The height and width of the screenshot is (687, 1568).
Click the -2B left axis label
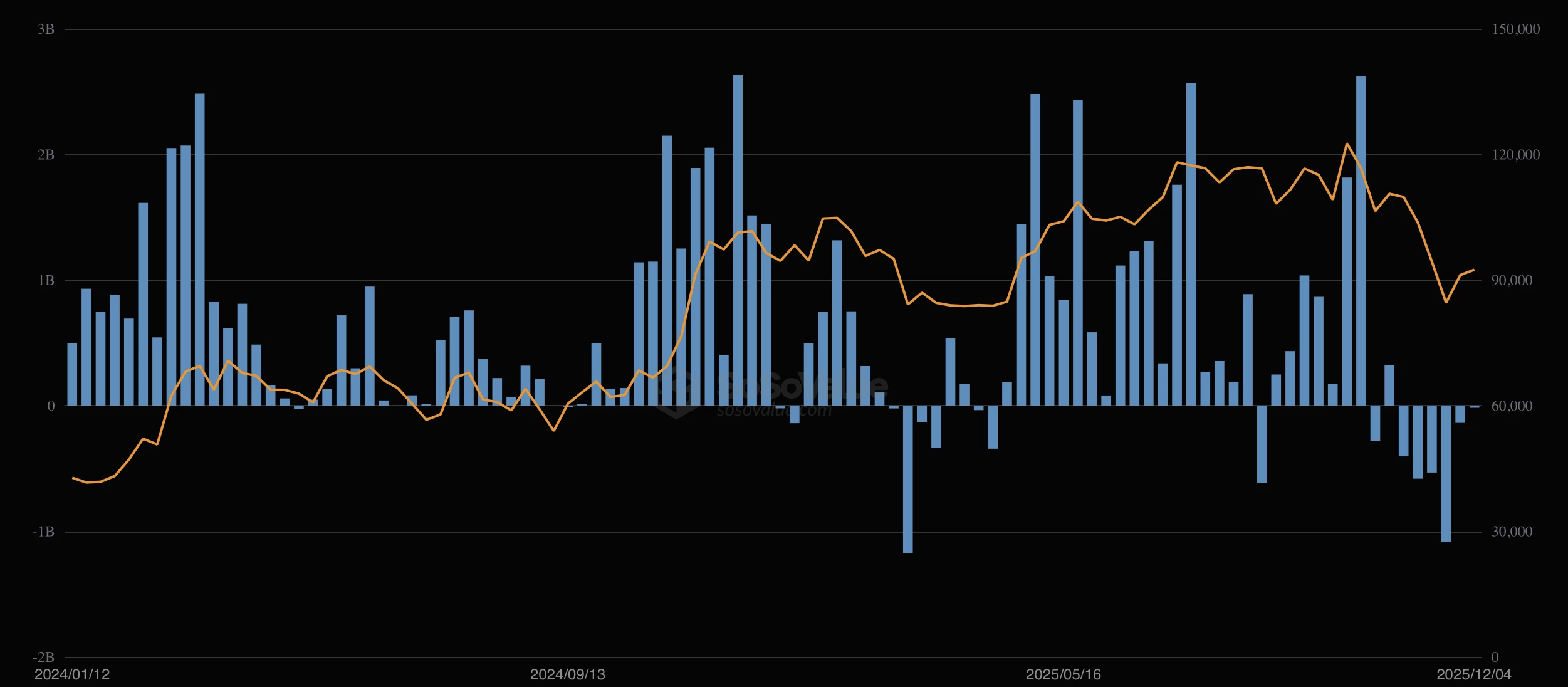coord(44,657)
